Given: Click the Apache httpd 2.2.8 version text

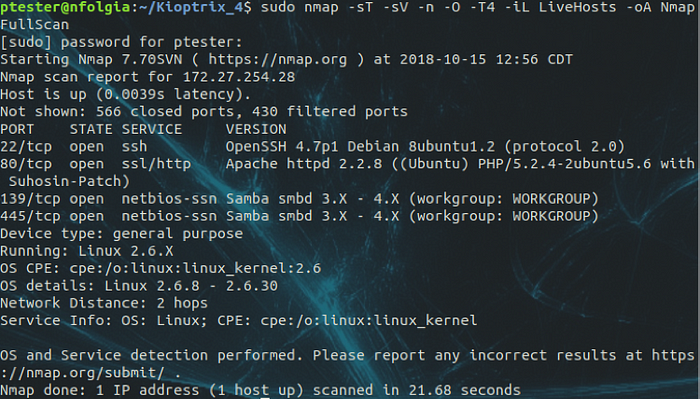Looking at the screenshot, I should coord(304,164).
